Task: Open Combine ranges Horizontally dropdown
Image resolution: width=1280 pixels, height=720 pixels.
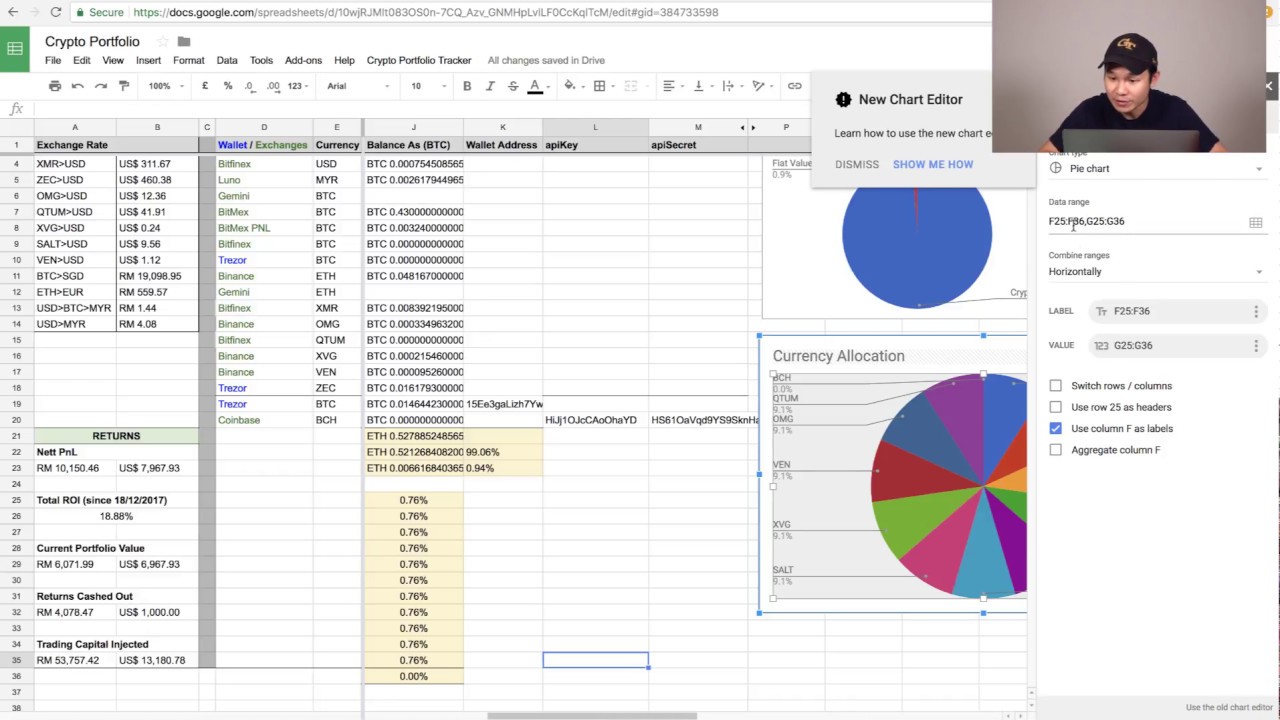Action: 1155,272
